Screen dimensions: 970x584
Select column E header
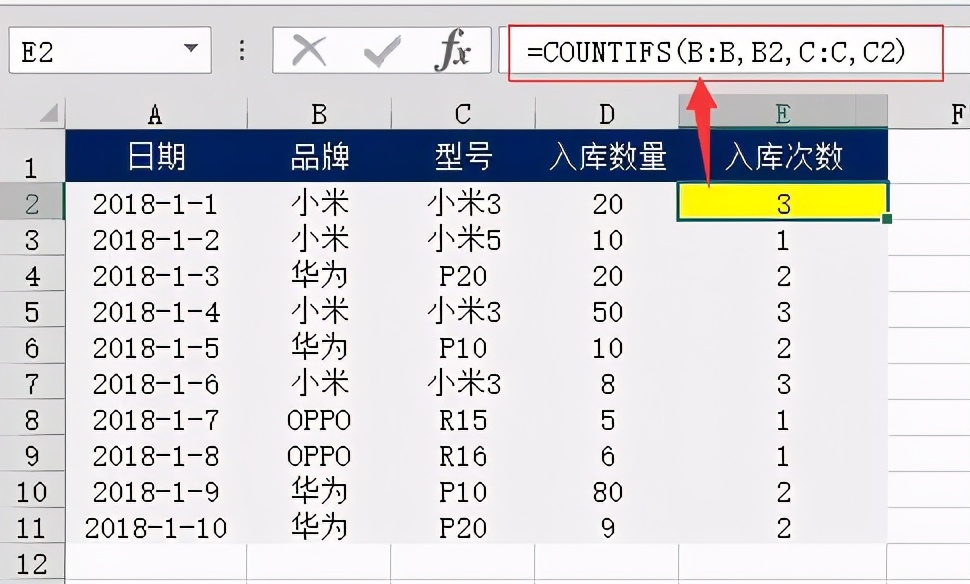point(782,114)
